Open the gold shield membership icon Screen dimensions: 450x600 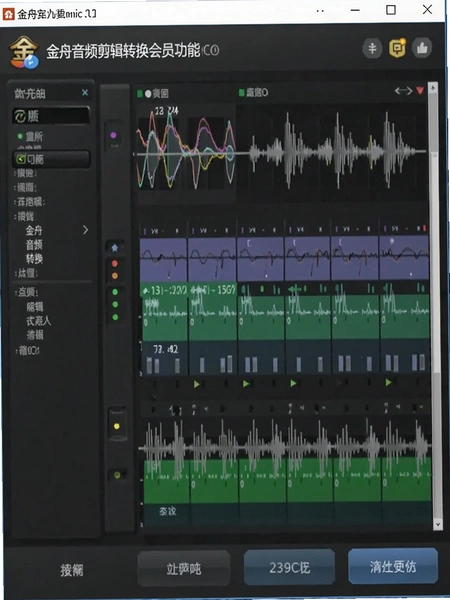[x=397, y=48]
